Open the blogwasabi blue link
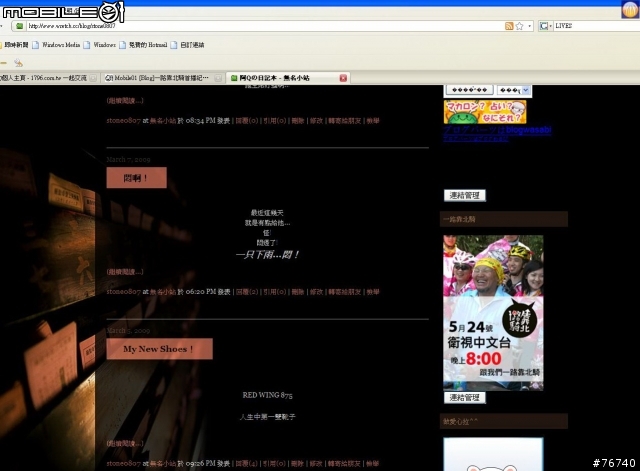This screenshot has height=471, width=640. pyautogui.click(x=497, y=130)
